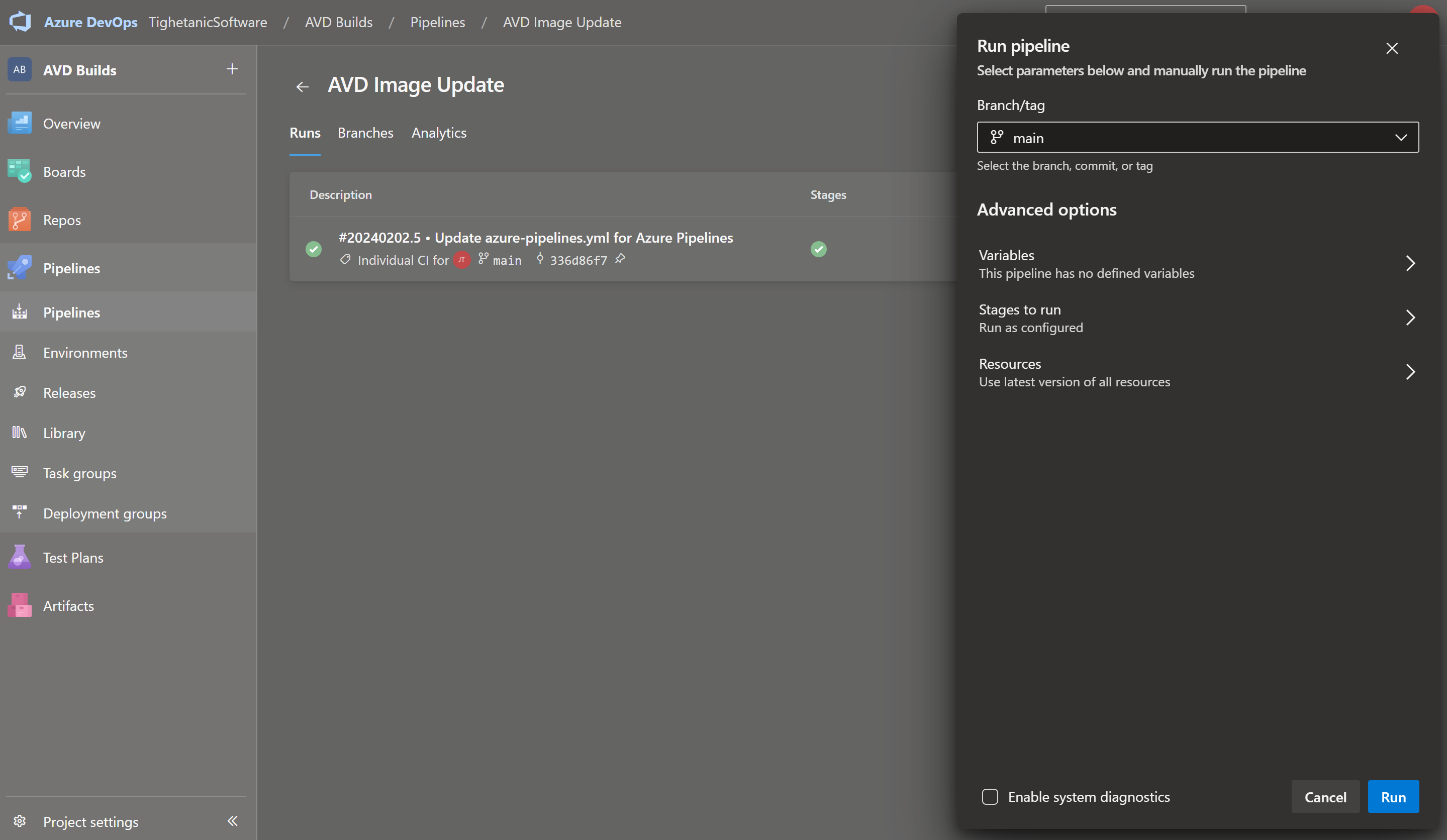Click the Azure DevOps logo icon
The image size is (1447, 840).
pyautogui.click(x=20, y=22)
